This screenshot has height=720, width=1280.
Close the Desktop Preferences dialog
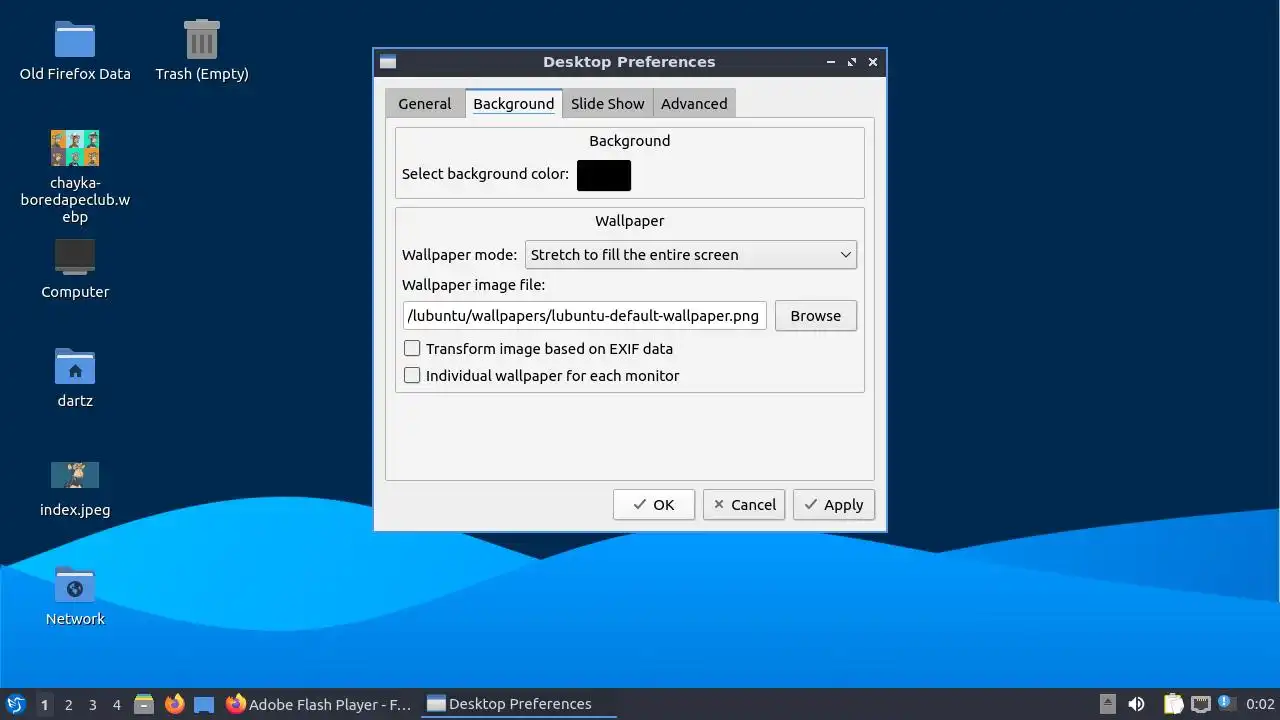pyautogui.click(x=873, y=62)
